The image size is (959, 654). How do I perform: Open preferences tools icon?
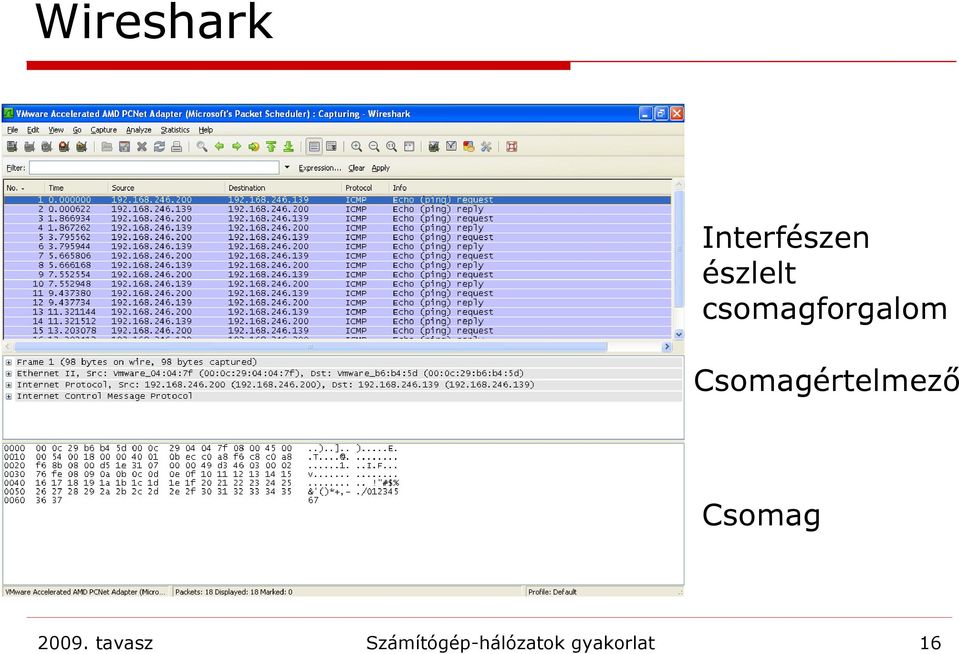[x=486, y=146]
